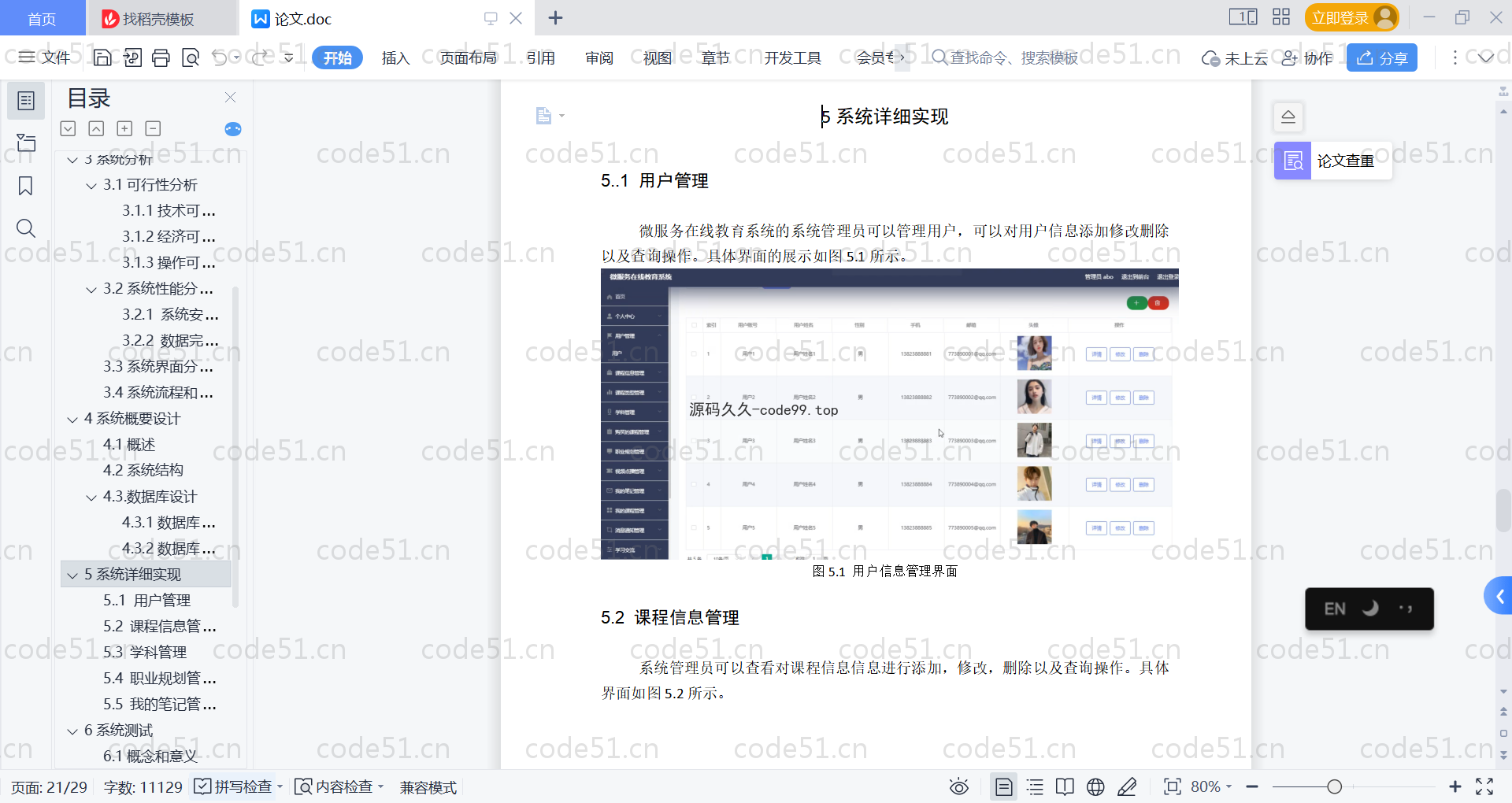Select the 开始 ribbon tab
Screen dimensions: 1512x803
tap(337, 57)
